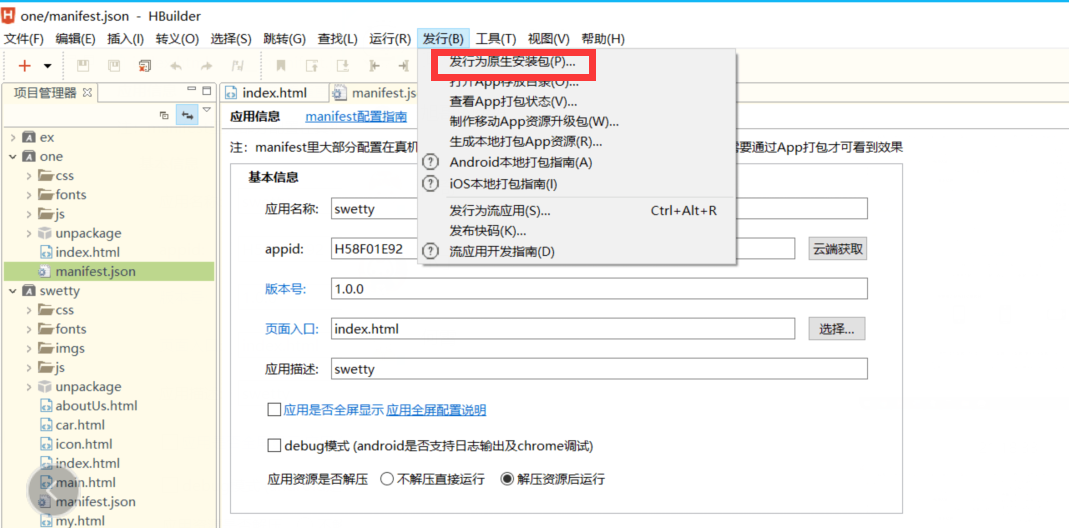Click the collapse all icon in project panel
1069x528 pixels.
click(x=164, y=115)
